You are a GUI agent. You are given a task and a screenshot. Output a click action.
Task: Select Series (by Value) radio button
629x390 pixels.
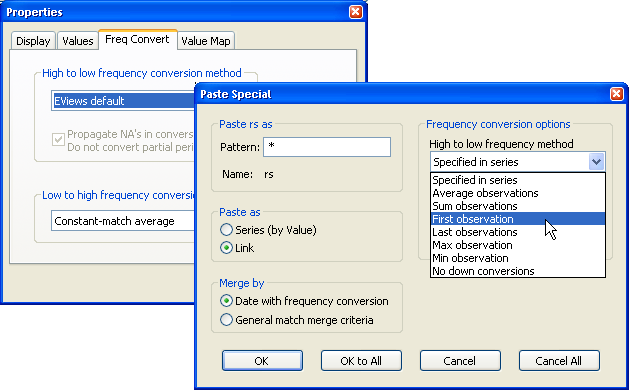pyautogui.click(x=226, y=230)
